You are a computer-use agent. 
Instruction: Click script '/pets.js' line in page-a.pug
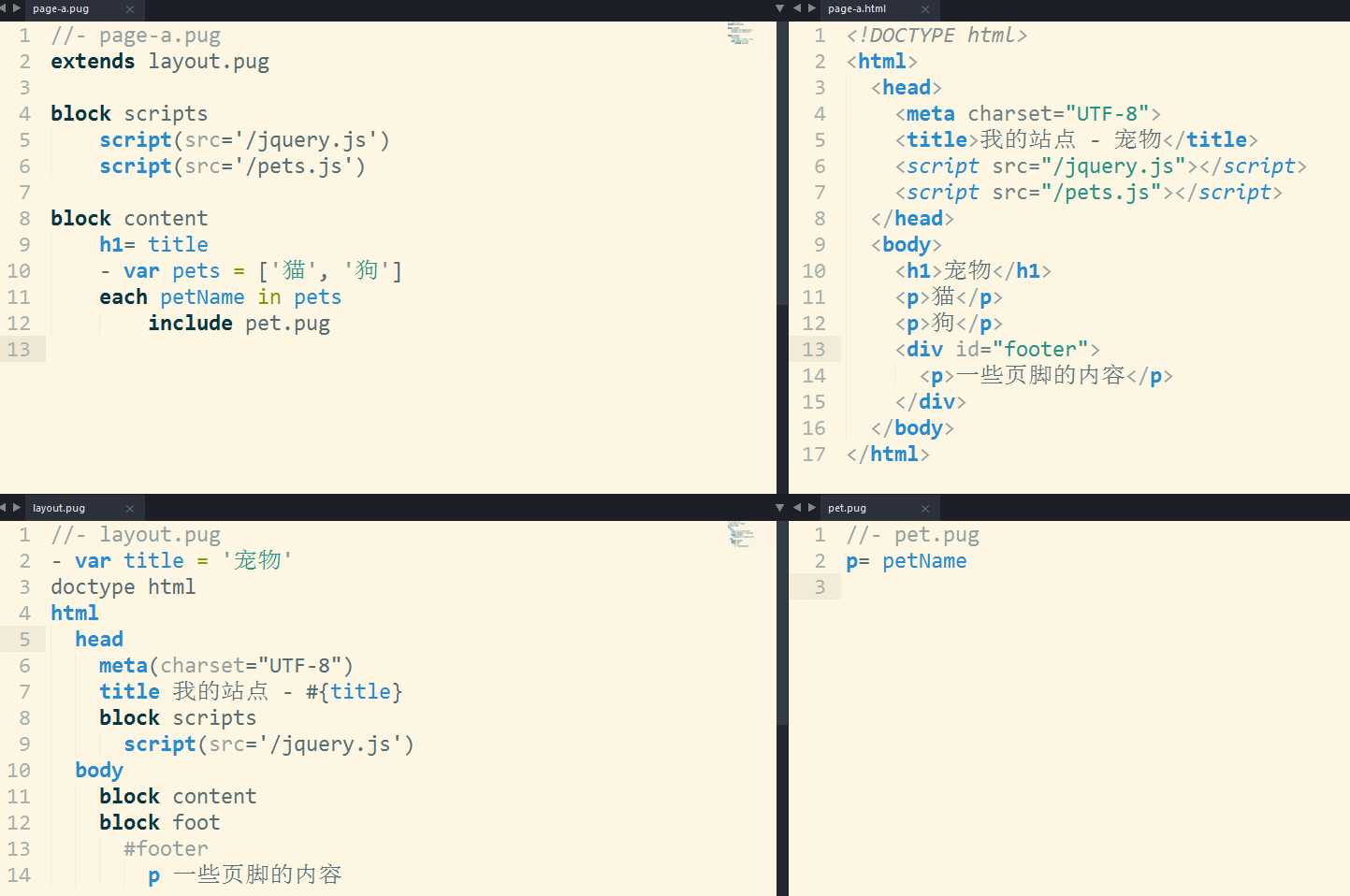[232, 166]
